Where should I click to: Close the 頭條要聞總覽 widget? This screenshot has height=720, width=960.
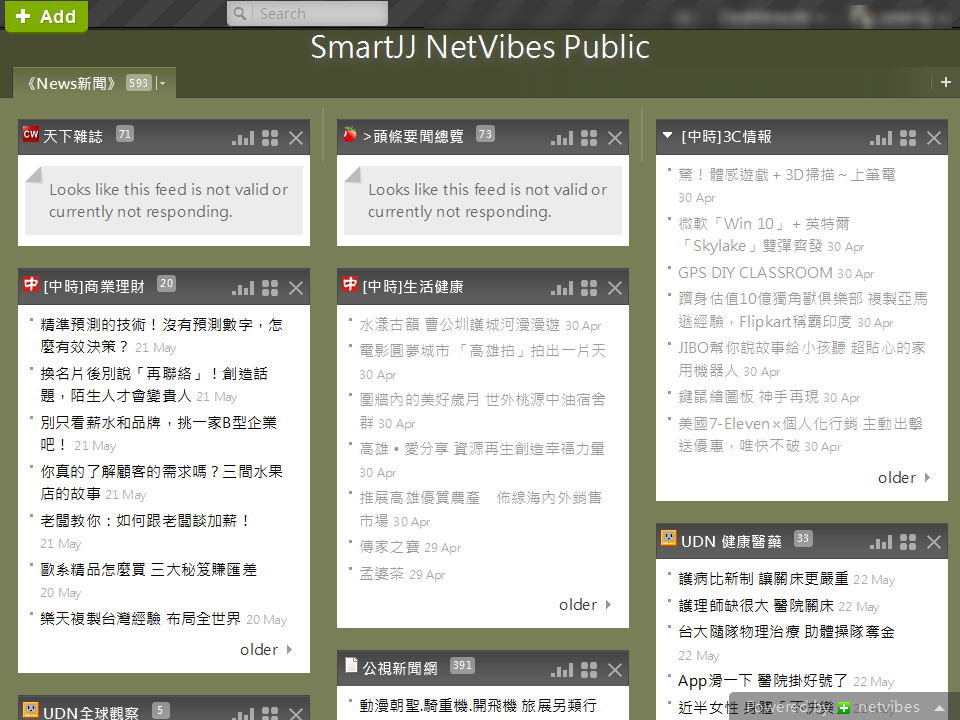point(615,138)
